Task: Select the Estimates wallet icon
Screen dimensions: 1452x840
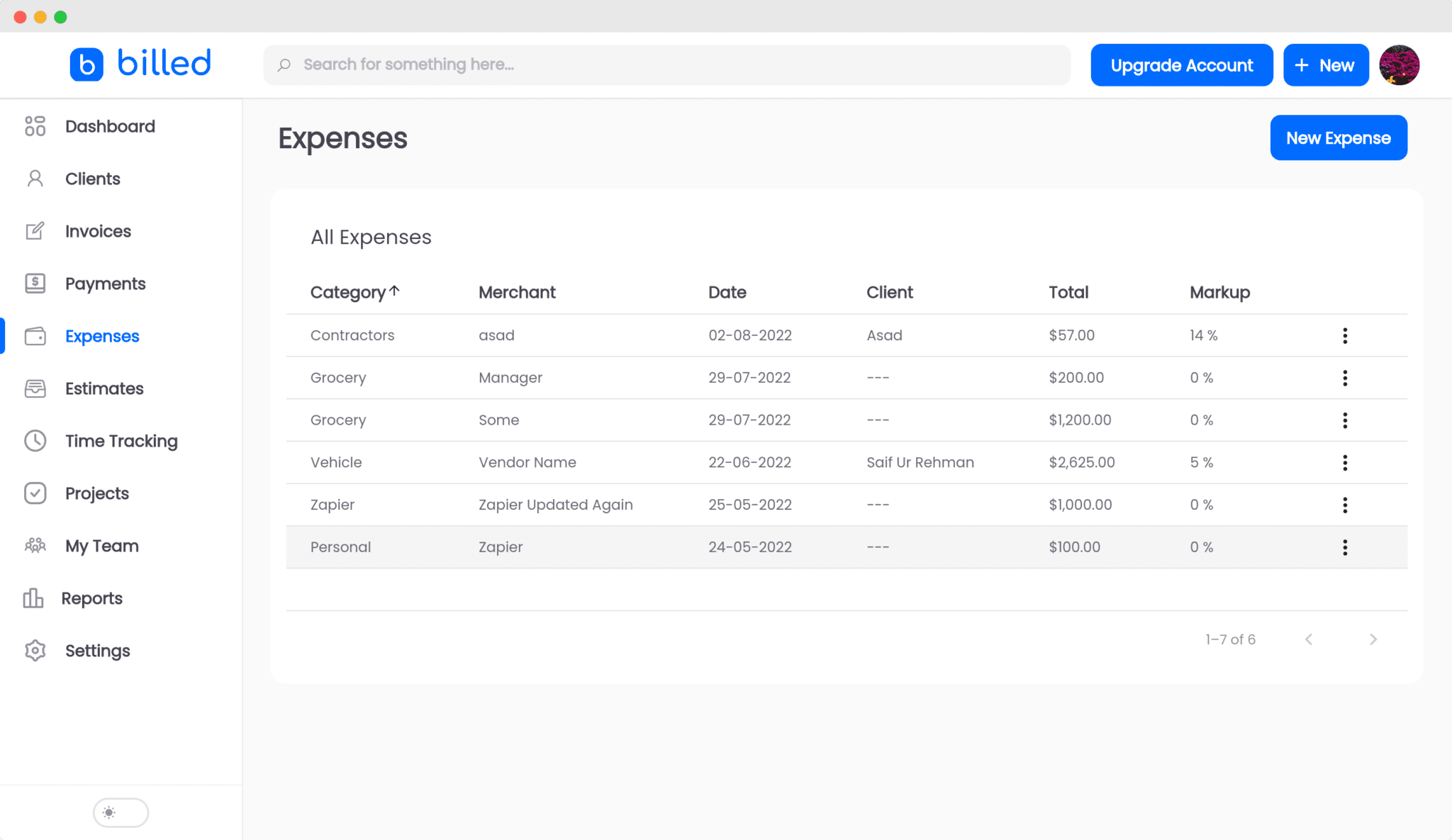Action: point(35,388)
